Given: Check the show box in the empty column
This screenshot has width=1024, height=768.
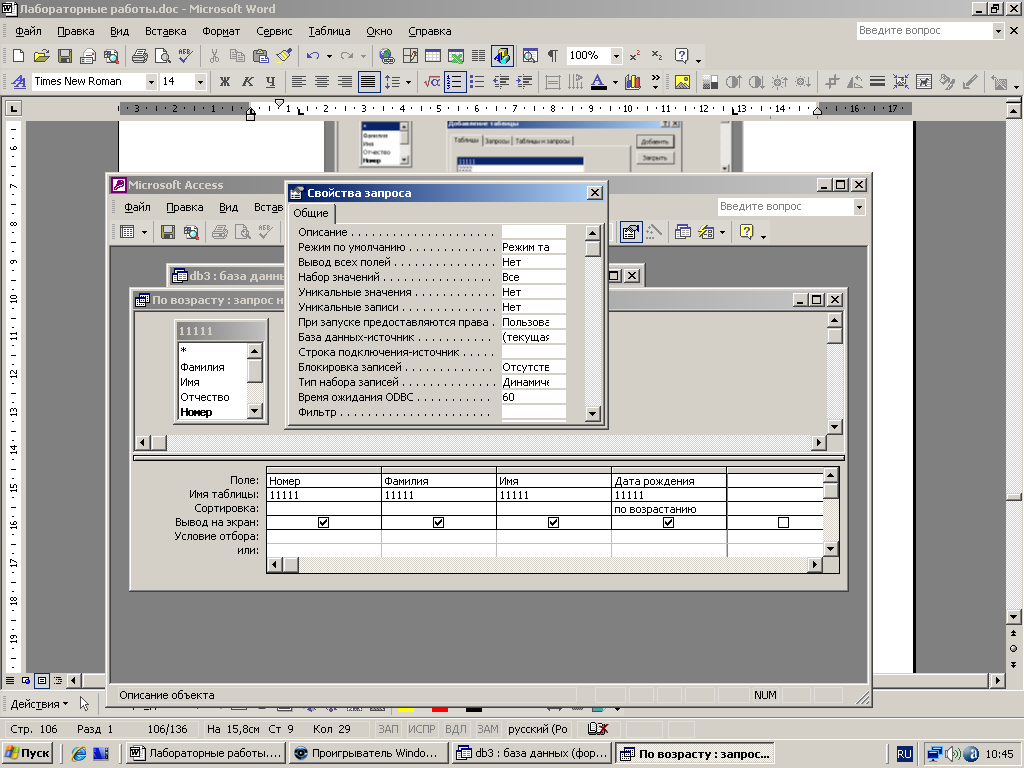Looking at the screenshot, I should [783, 522].
